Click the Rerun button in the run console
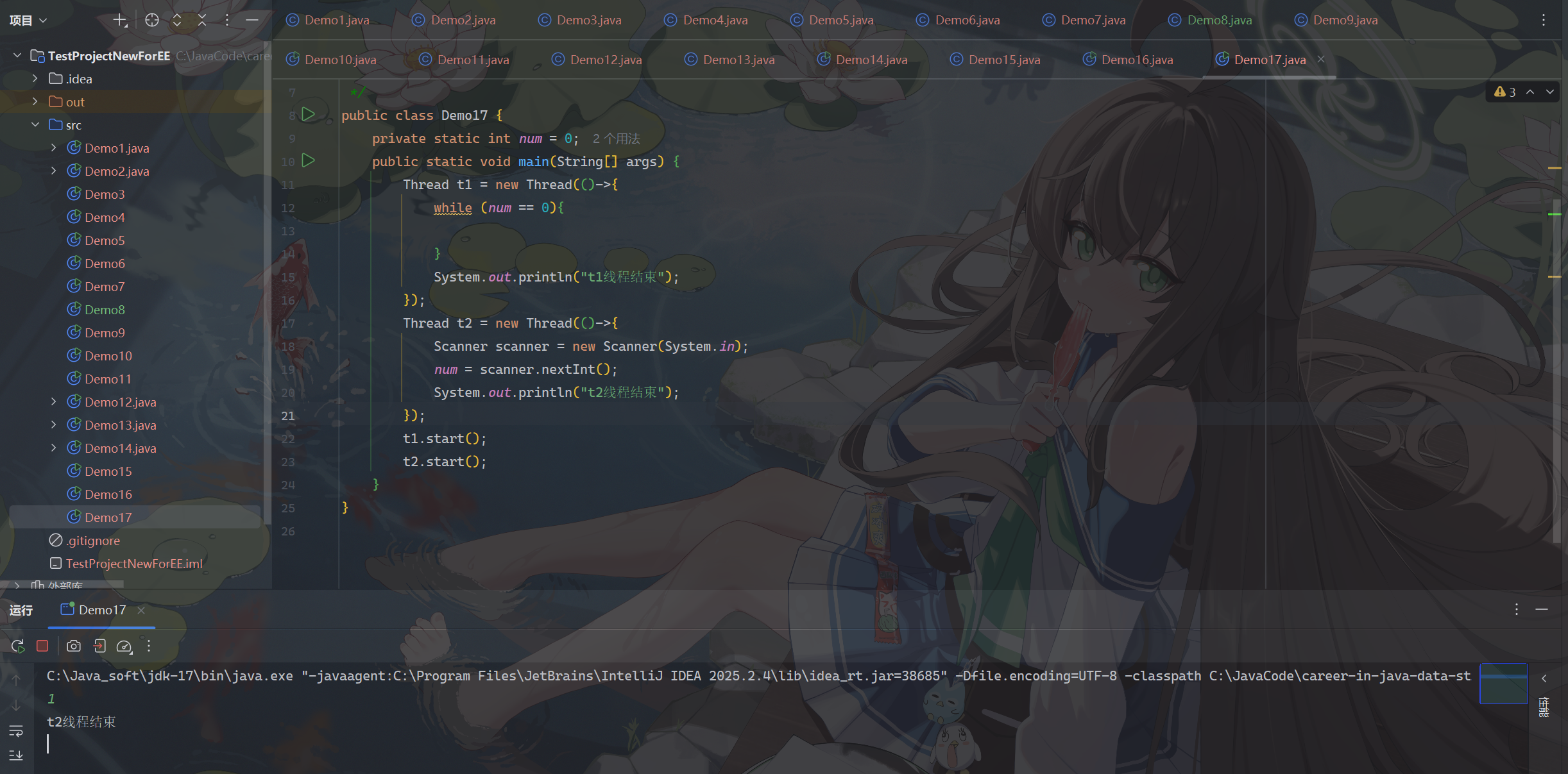1568x774 pixels. [x=18, y=646]
